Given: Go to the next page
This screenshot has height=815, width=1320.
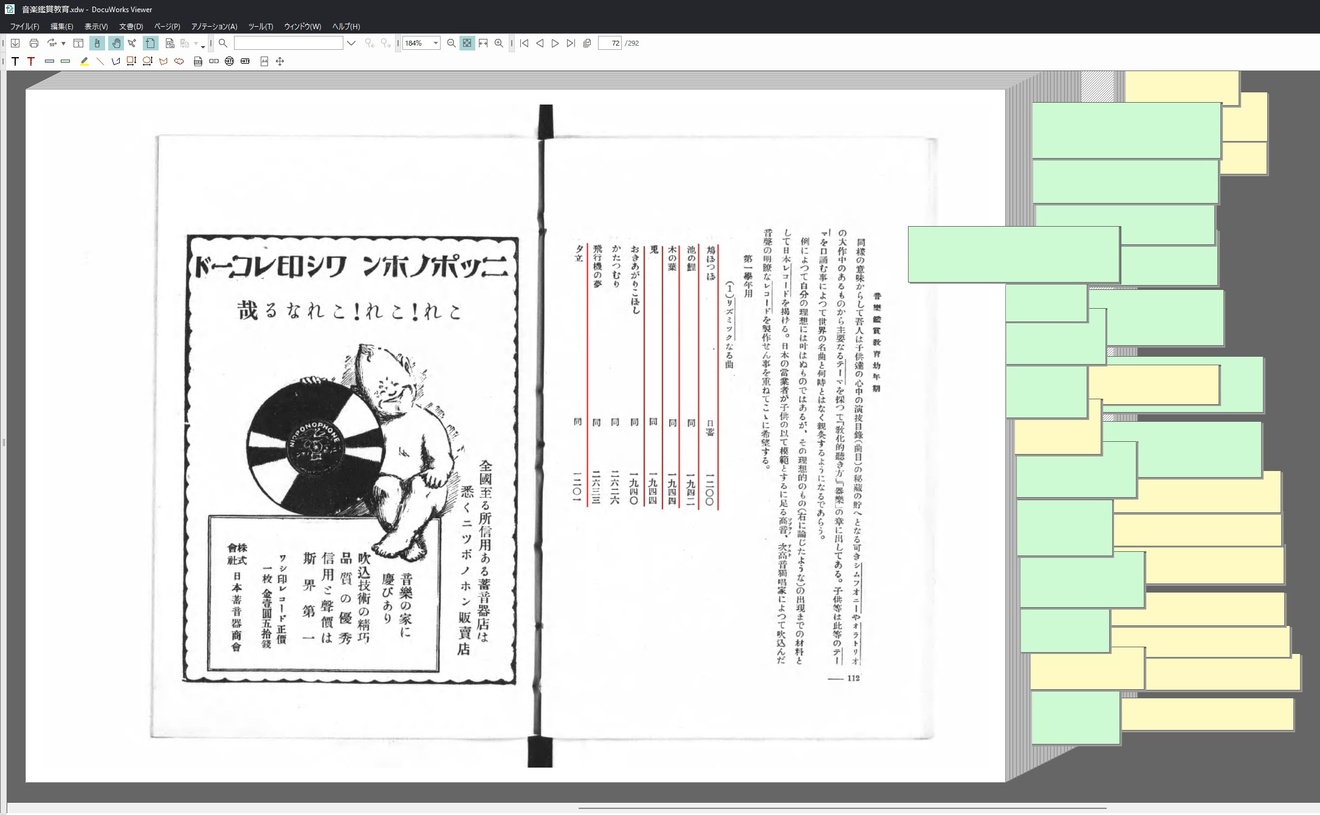Looking at the screenshot, I should click(555, 43).
